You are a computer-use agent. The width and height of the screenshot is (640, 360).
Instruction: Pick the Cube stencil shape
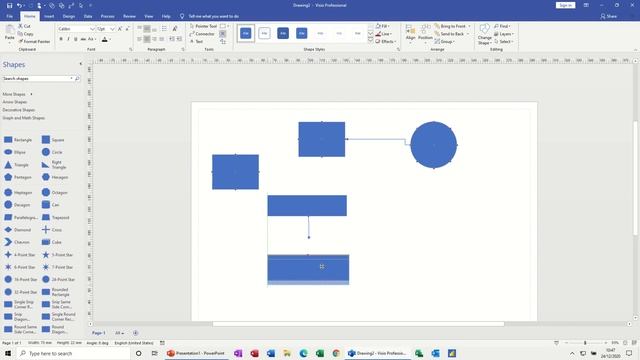point(51,242)
